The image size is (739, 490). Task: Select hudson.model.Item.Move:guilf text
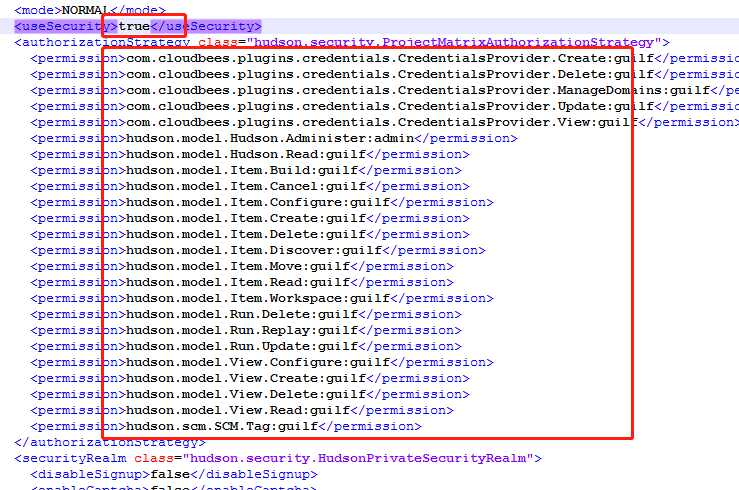click(x=238, y=267)
